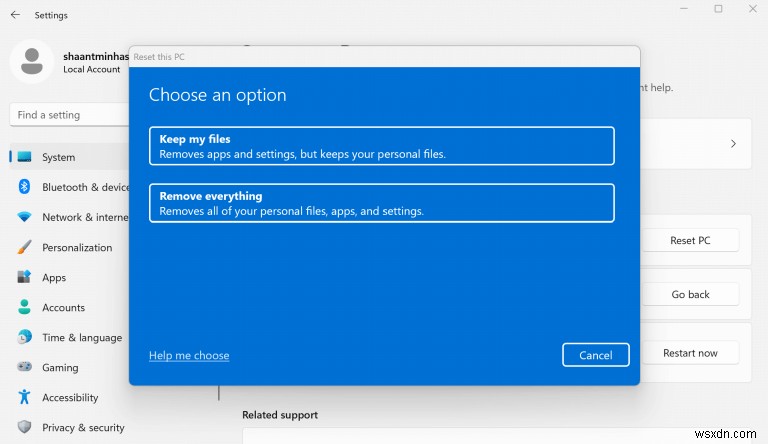Click the Accessibility figure icon
This screenshot has width=768, height=444.
[x=24, y=397]
